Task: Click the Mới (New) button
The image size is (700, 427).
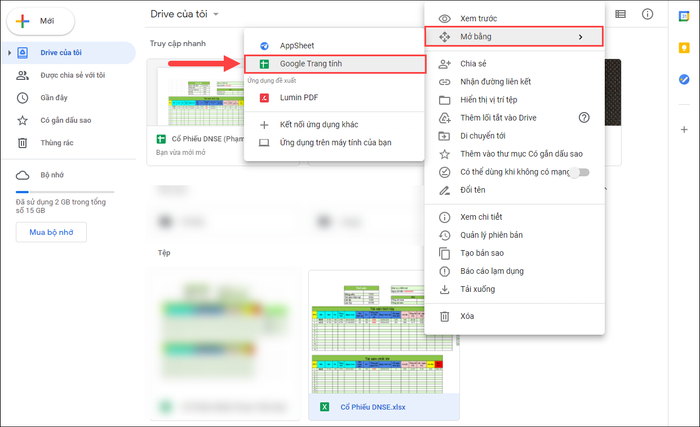Action: point(41,21)
